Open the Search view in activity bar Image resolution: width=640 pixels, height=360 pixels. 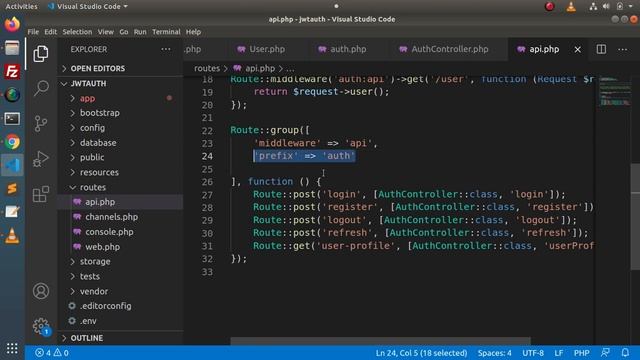[41, 88]
